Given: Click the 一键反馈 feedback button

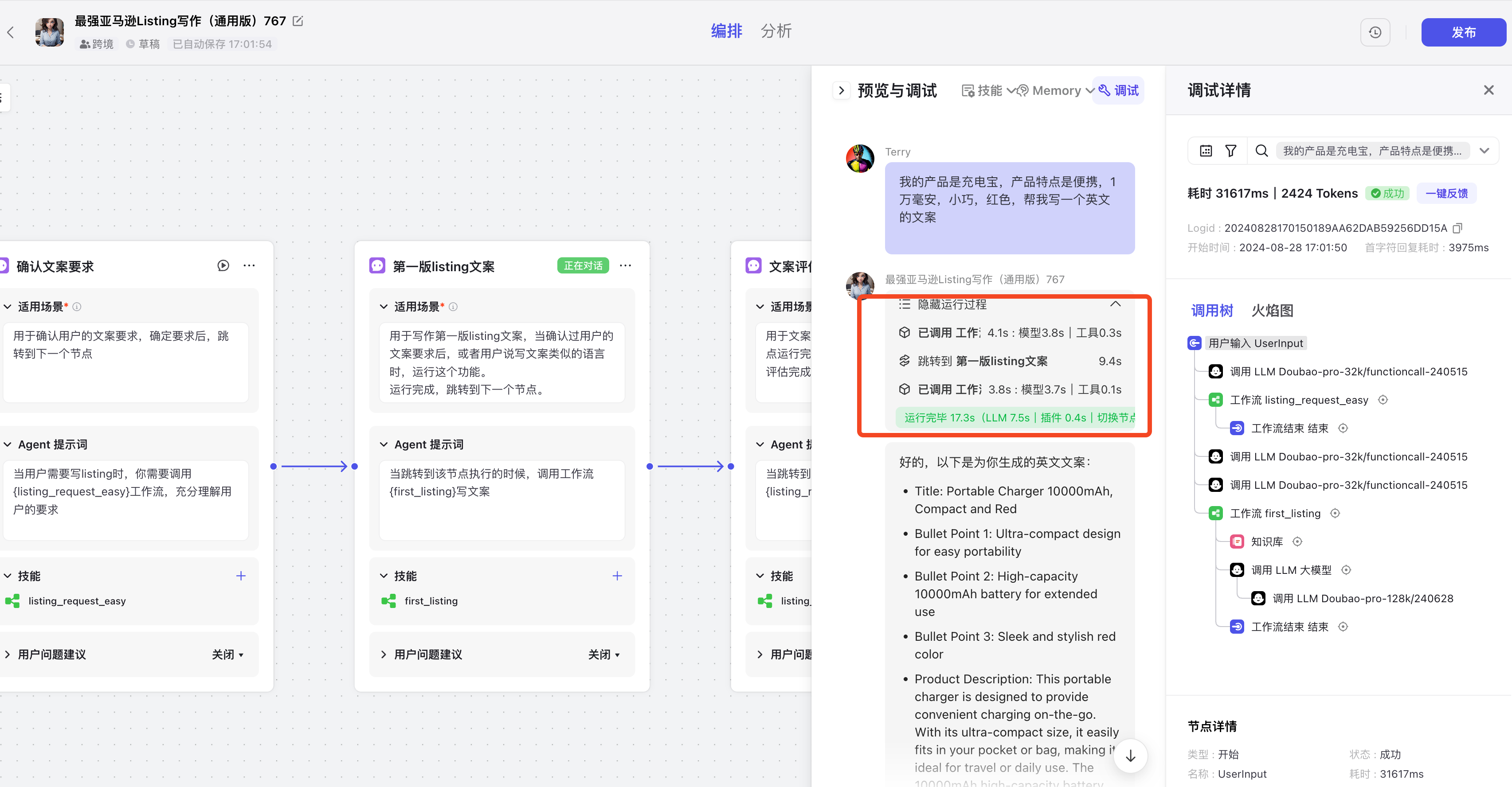Looking at the screenshot, I should tap(1446, 194).
